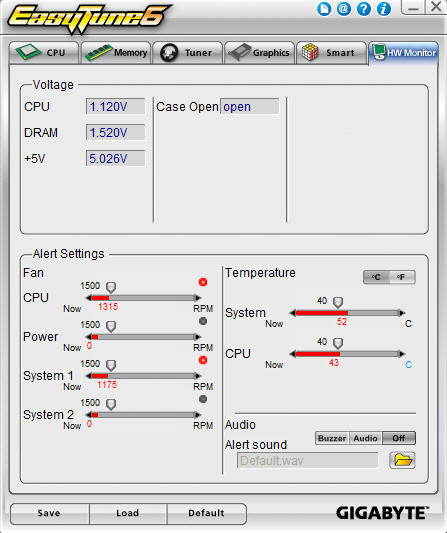Open the Tuner tab
This screenshot has width=447, height=533.
click(x=188, y=53)
